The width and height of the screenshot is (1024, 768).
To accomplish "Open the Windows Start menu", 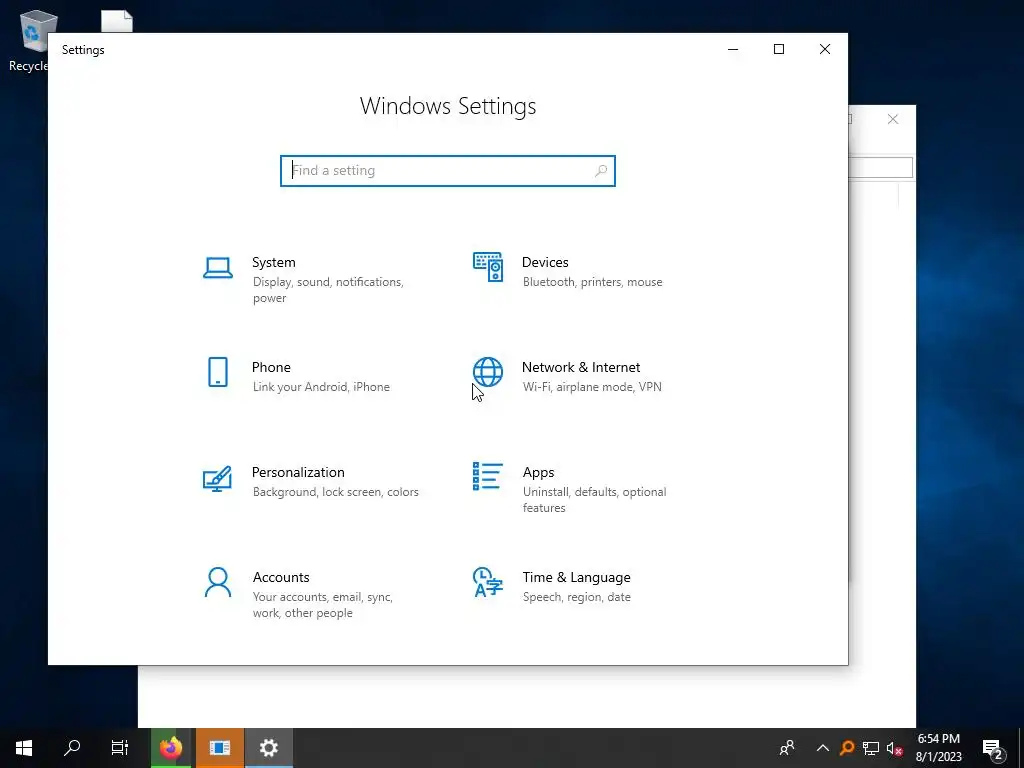I will pos(24,748).
